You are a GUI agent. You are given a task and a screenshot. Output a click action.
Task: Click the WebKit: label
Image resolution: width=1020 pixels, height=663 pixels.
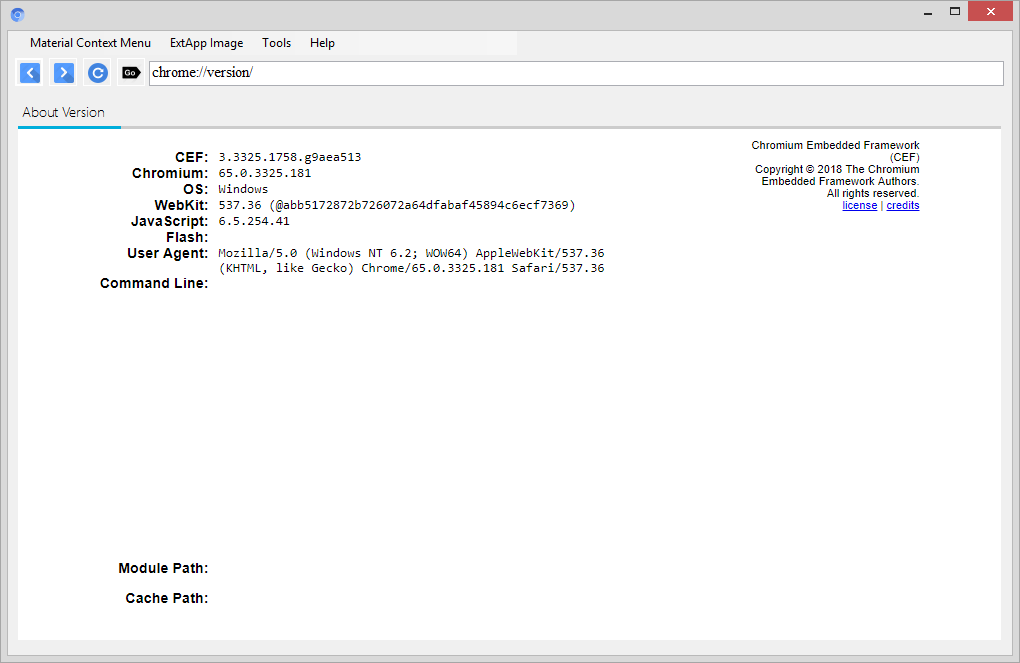pos(181,206)
